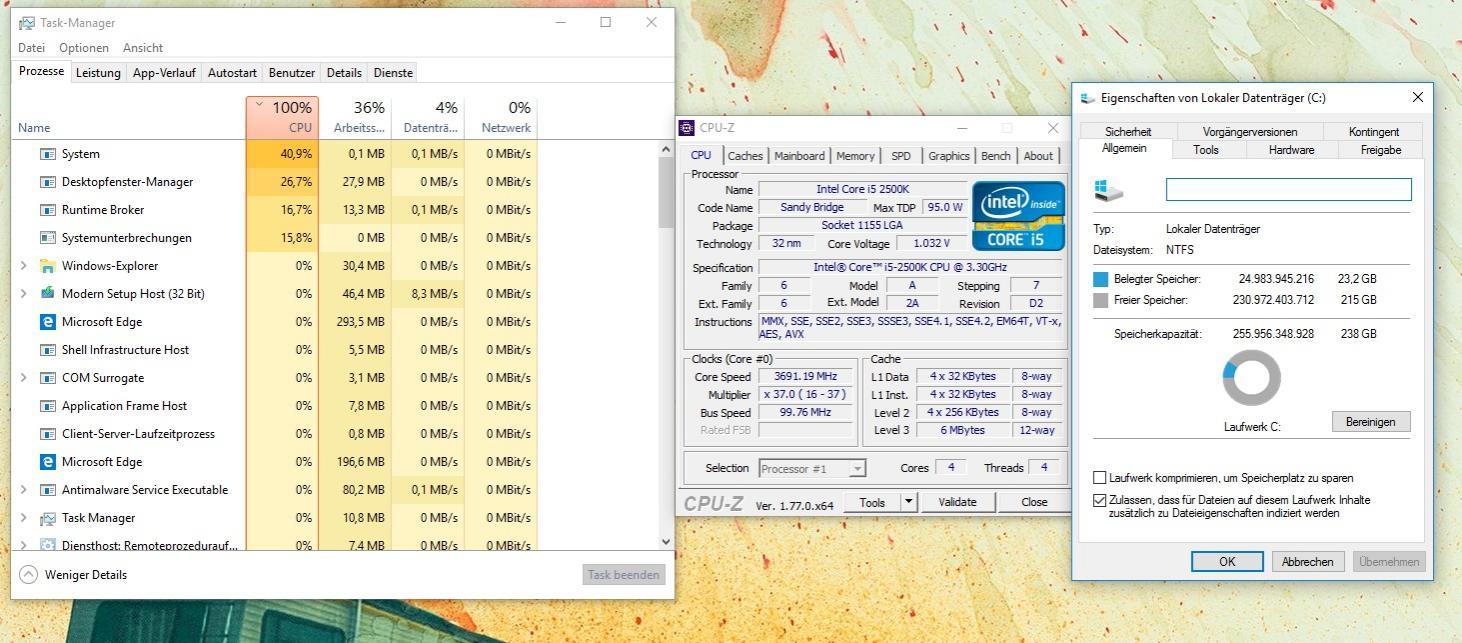
Task: Expand the Task Manager process row
Action: (x=24, y=518)
